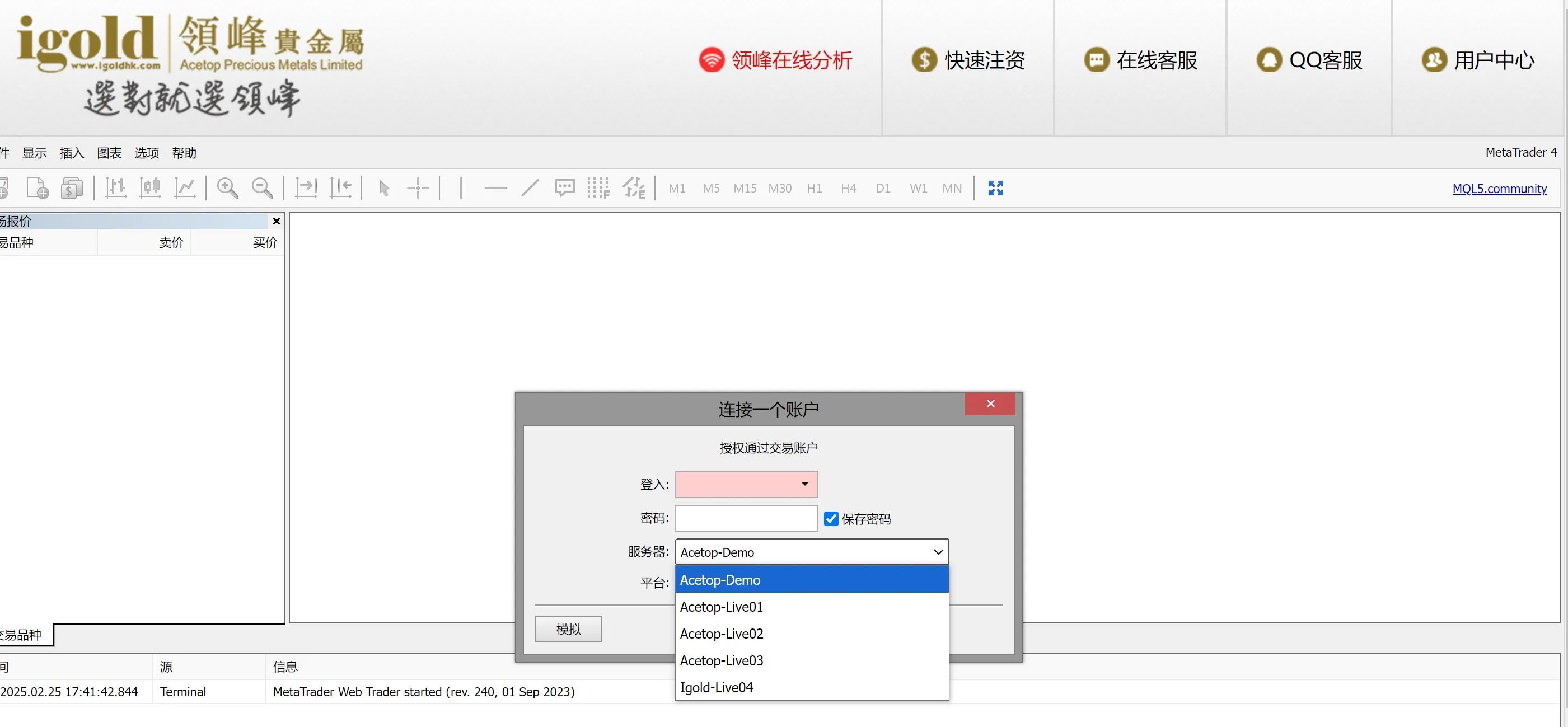Toggle chart auto scroll icon

306,188
